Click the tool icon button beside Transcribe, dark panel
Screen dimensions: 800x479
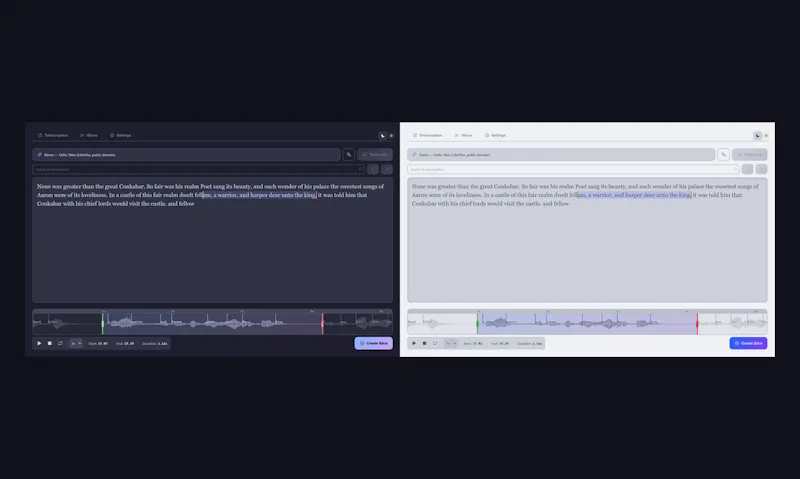tap(349, 155)
